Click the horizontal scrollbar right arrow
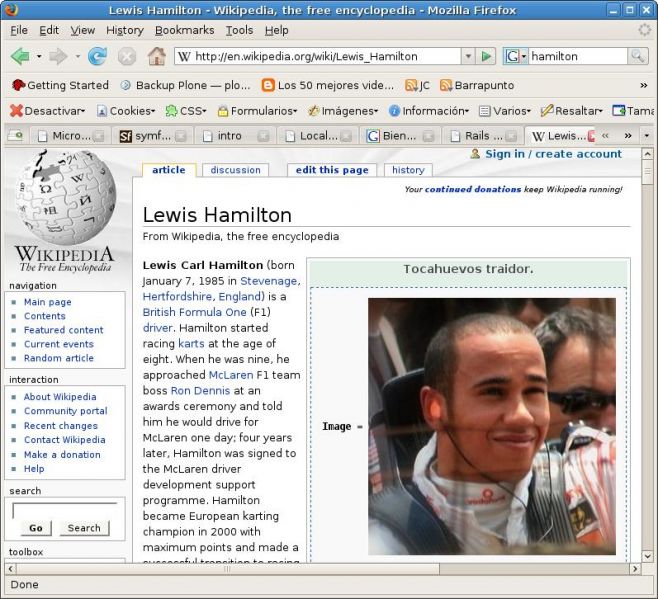658x599 pixels. (x=635, y=569)
